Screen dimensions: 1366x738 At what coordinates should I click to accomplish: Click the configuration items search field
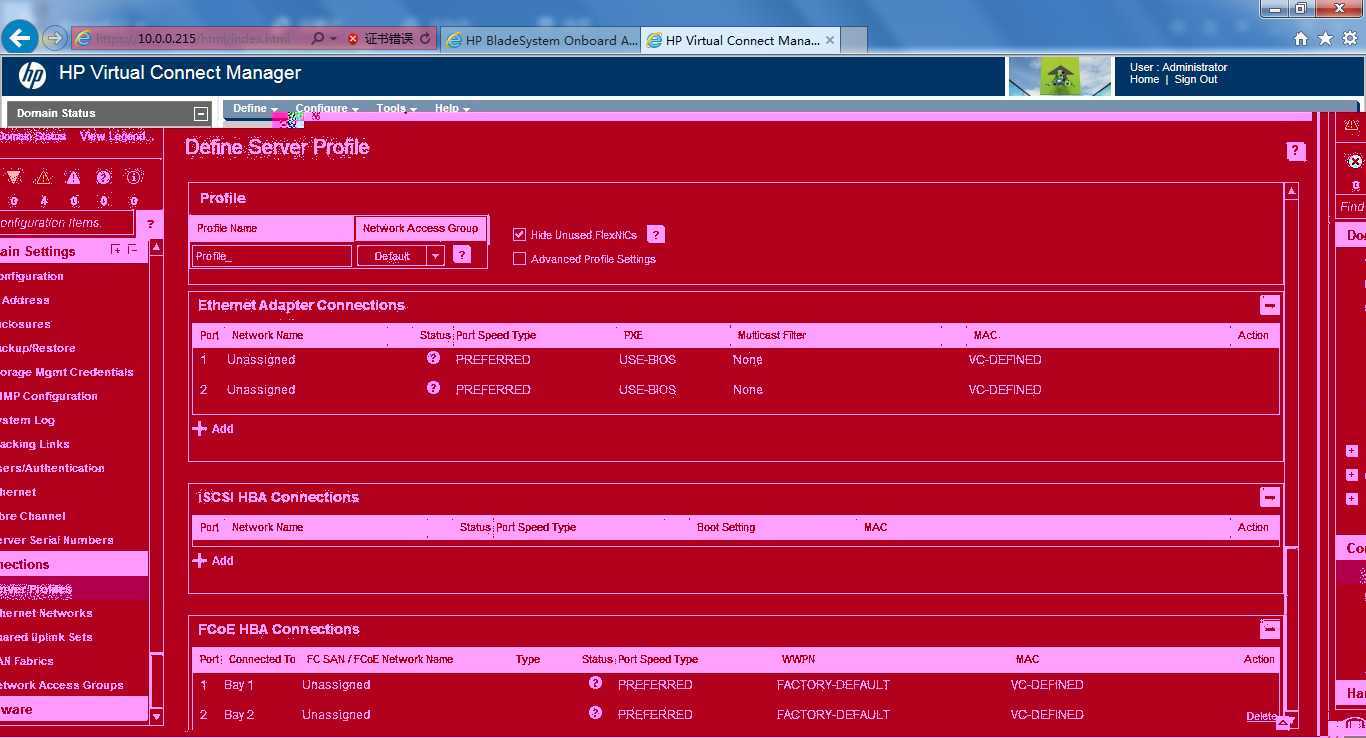[x=66, y=223]
